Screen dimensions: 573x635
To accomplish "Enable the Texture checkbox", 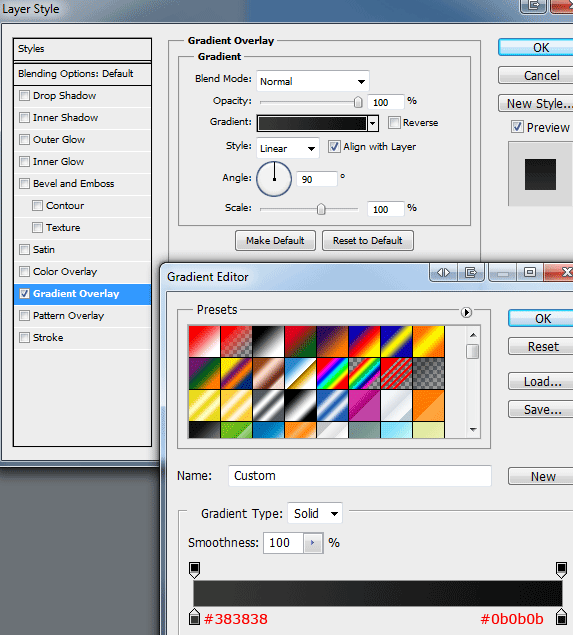I will 38,227.
